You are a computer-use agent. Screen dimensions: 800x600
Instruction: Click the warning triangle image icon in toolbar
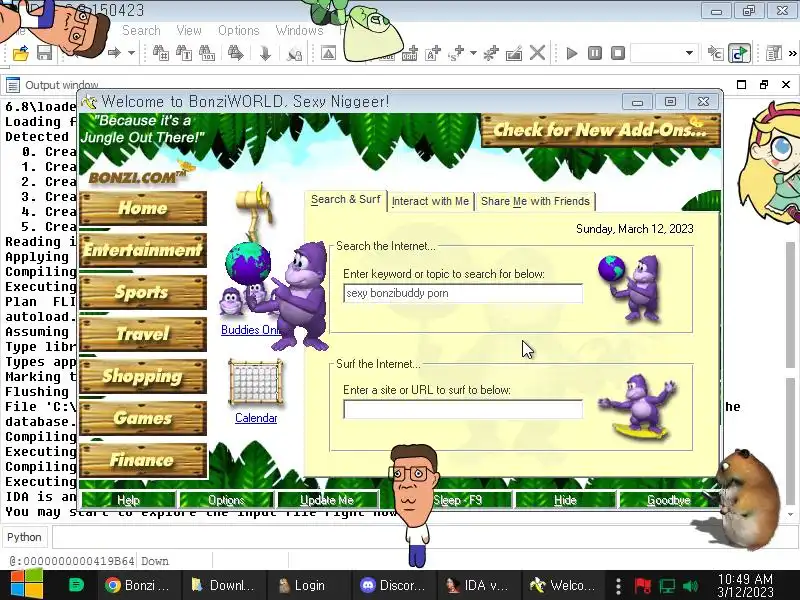328,53
